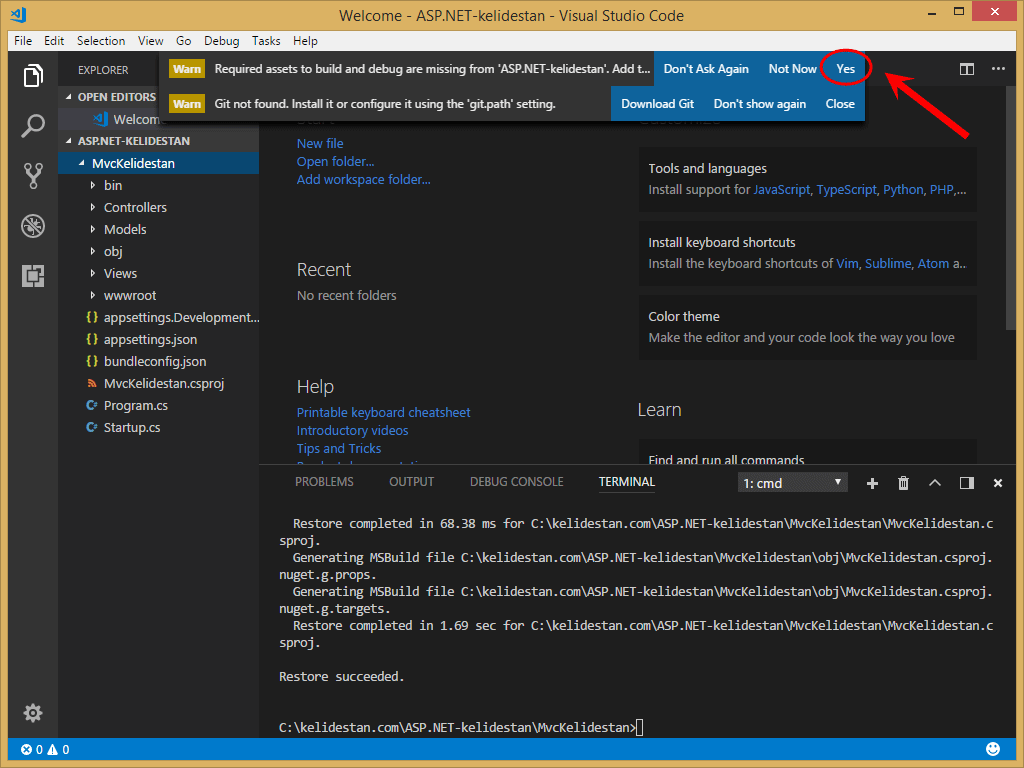The width and height of the screenshot is (1024, 768).
Task: Open the Tasks menu
Action: [x=266, y=40]
